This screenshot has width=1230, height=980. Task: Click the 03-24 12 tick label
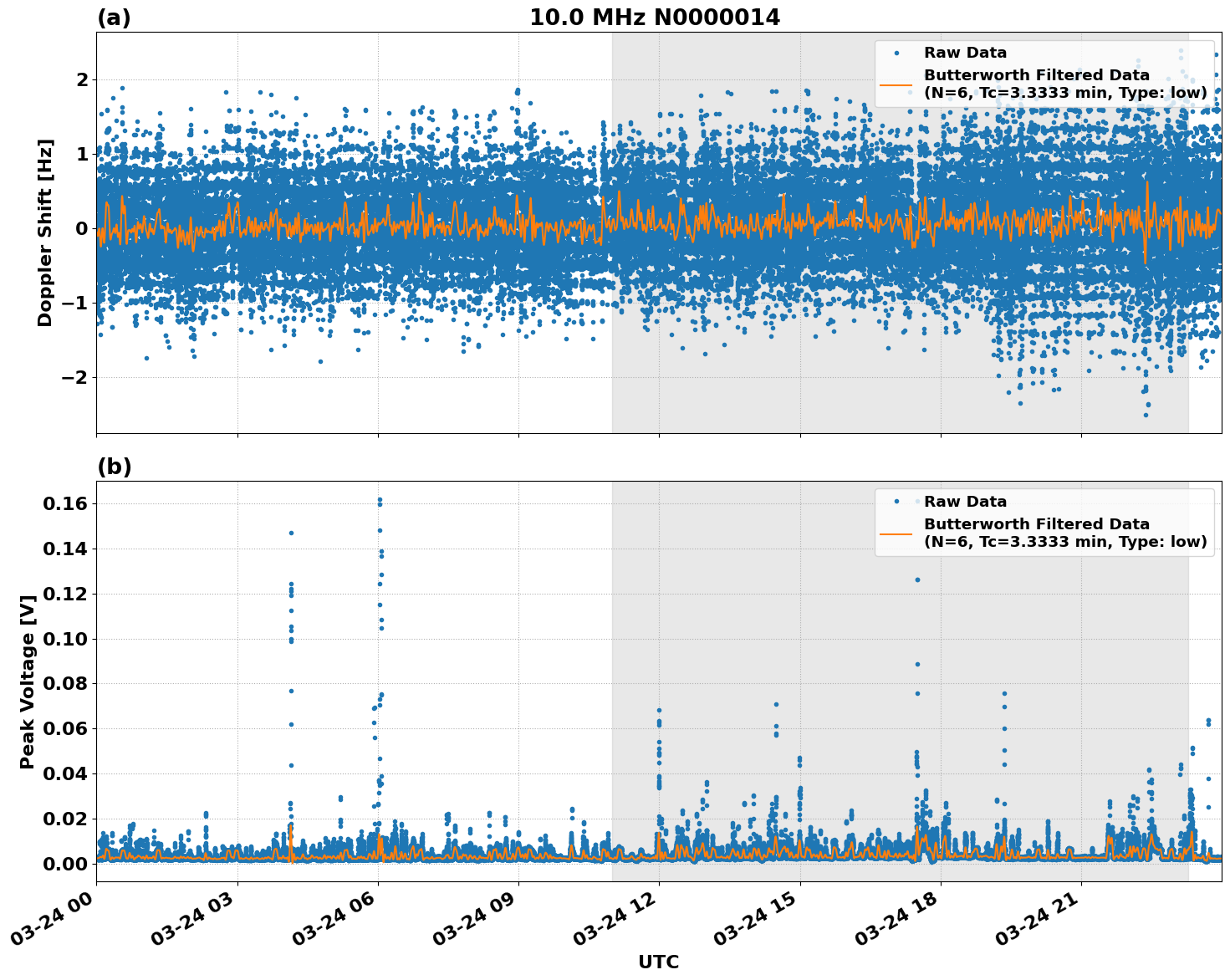coord(615,918)
